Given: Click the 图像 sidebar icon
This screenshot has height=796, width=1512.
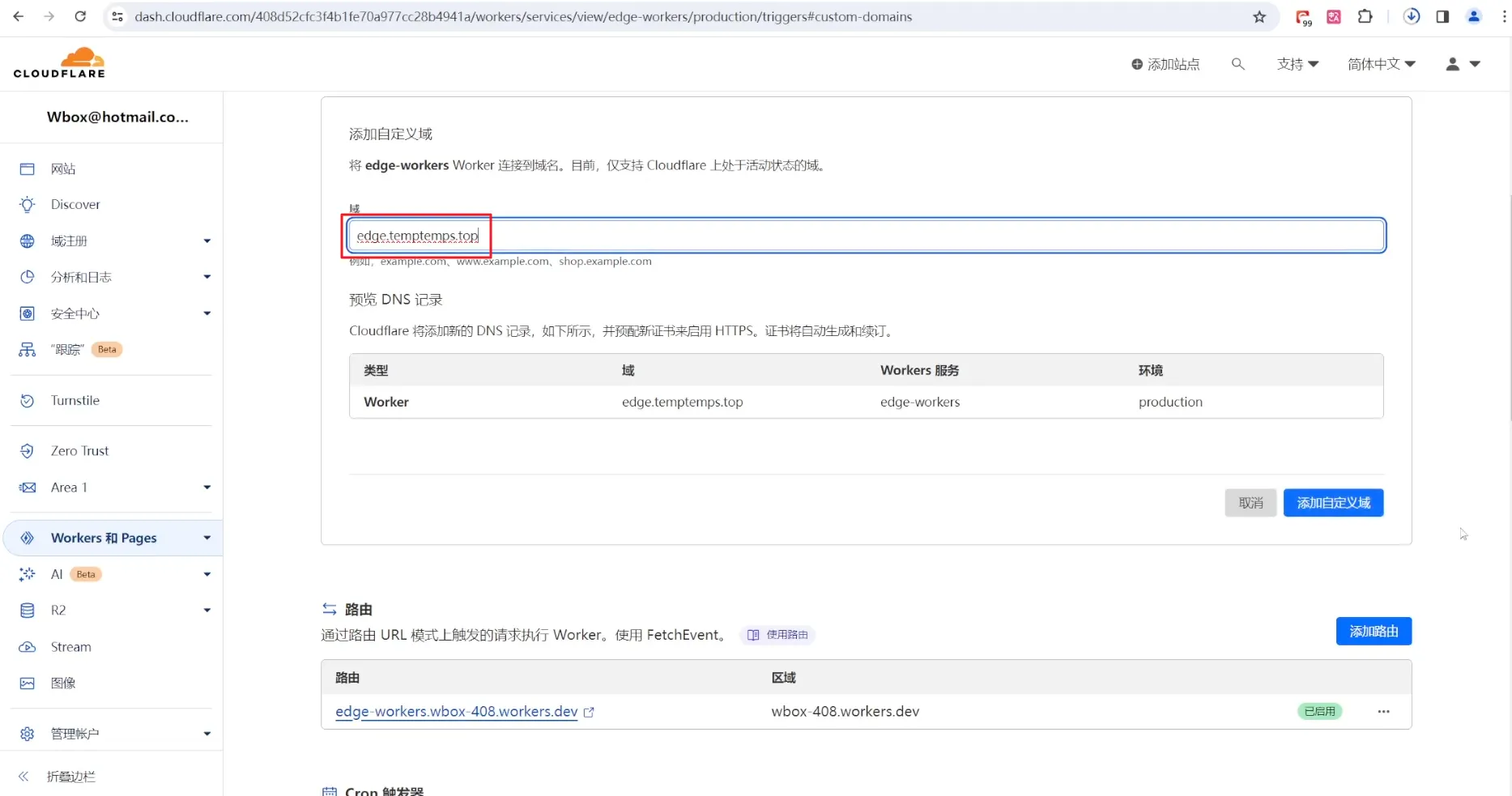Looking at the screenshot, I should pyautogui.click(x=28, y=683).
